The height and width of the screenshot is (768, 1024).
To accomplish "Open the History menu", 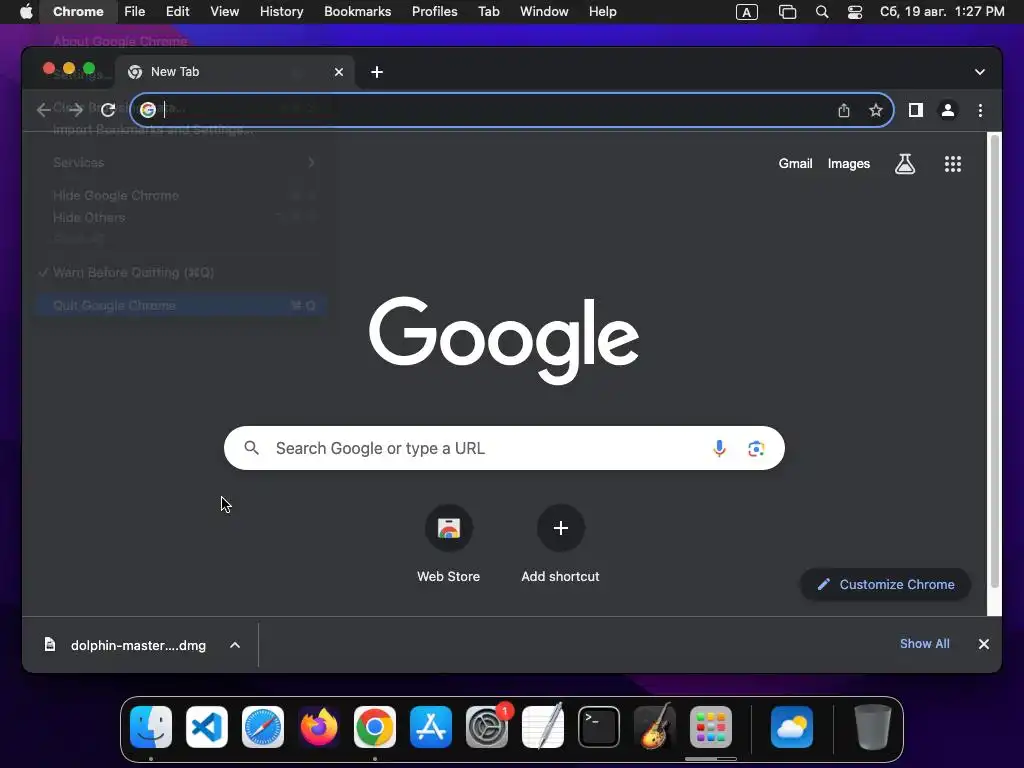I will point(281,12).
